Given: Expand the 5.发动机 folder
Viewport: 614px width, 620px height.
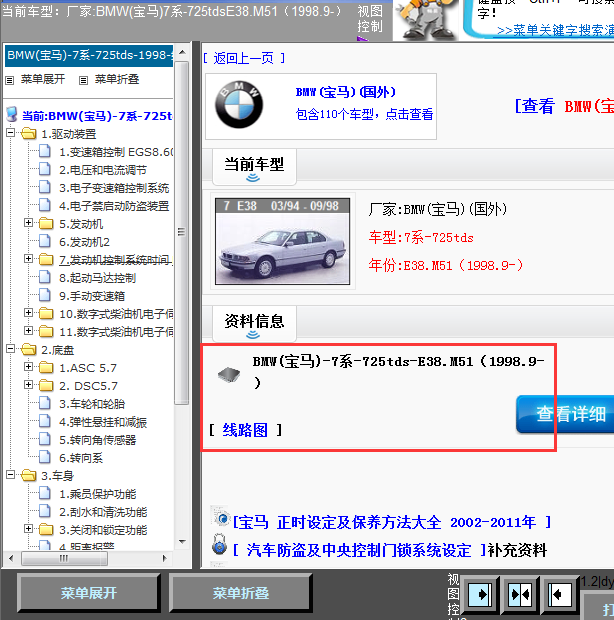Looking at the screenshot, I should [28, 223].
